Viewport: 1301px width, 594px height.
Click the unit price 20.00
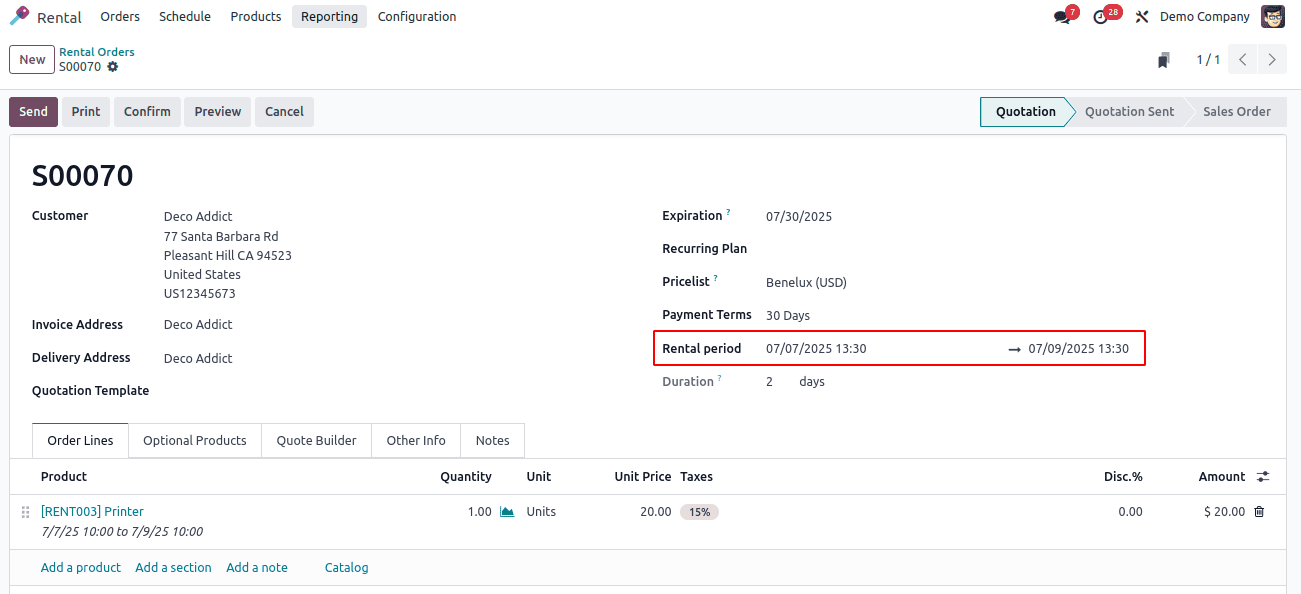tap(656, 512)
